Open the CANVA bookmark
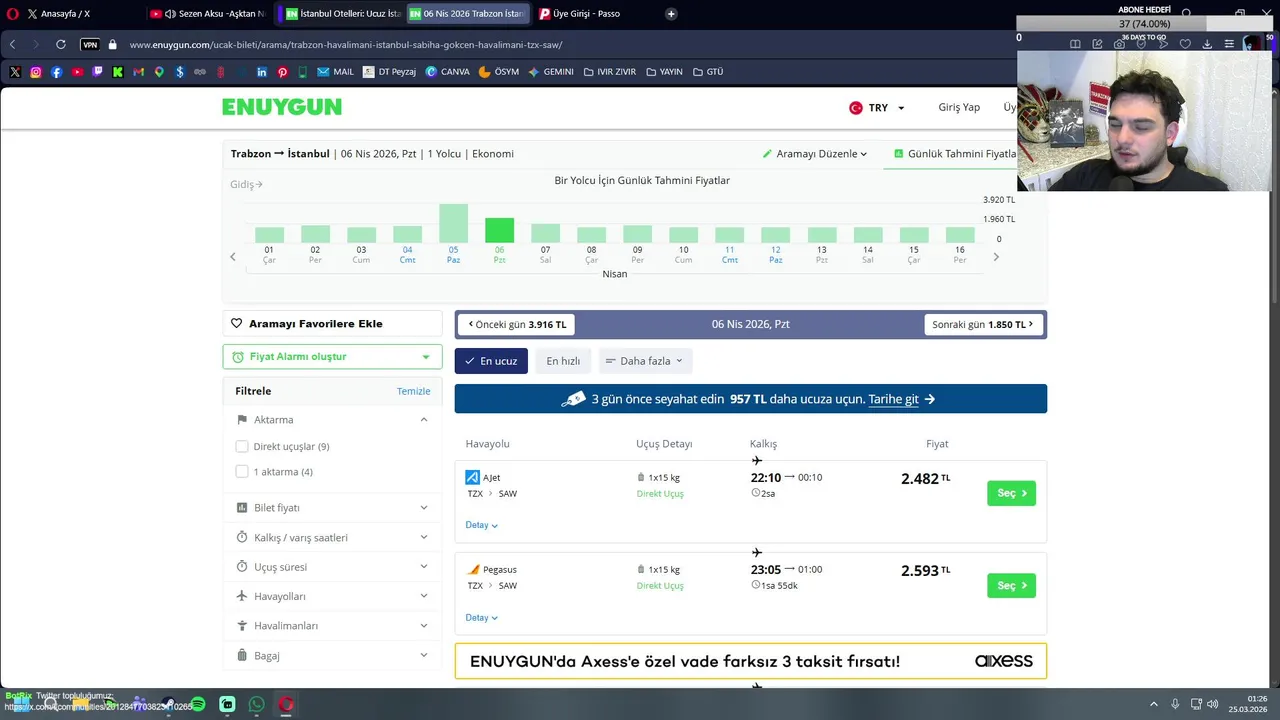The image size is (1280, 720). tap(447, 72)
